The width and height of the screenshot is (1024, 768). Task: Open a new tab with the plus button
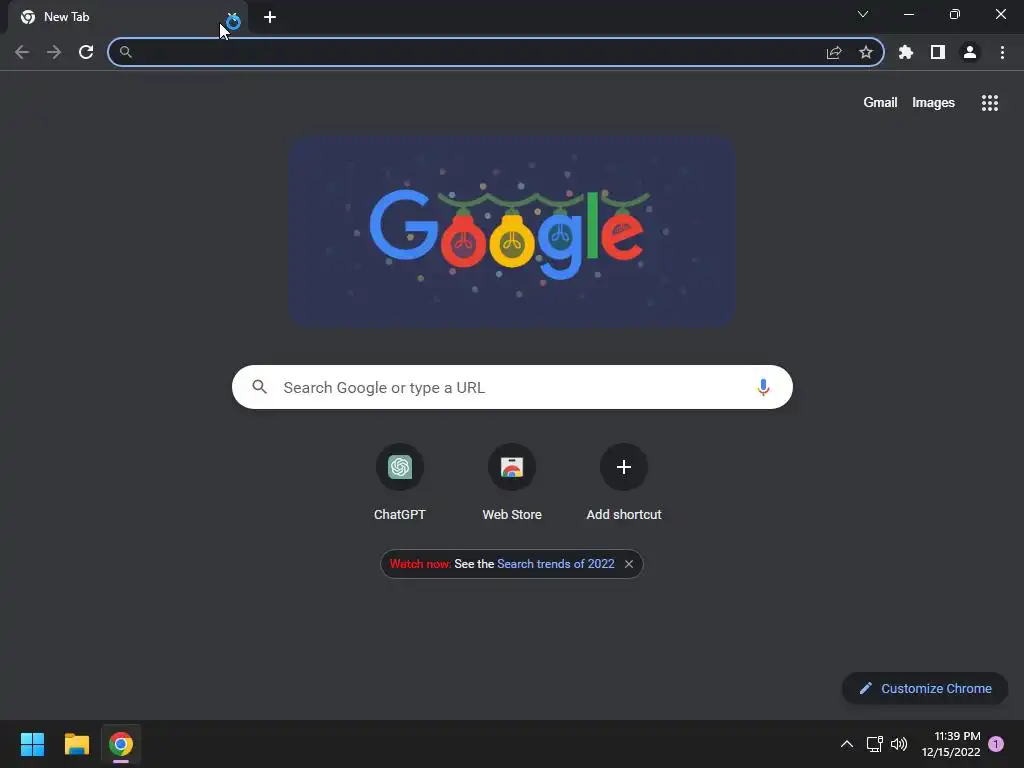[270, 17]
